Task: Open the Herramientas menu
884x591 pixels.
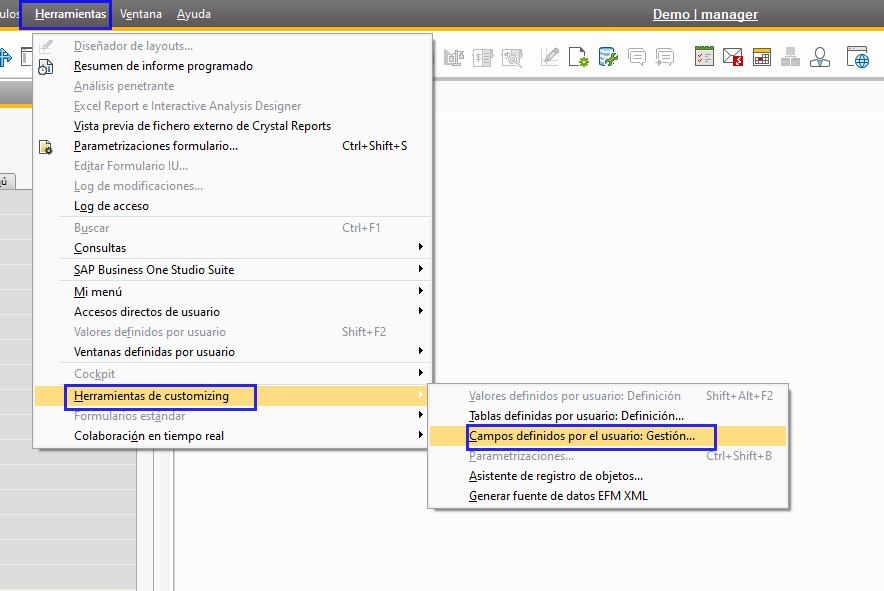Action: pyautogui.click(x=70, y=14)
